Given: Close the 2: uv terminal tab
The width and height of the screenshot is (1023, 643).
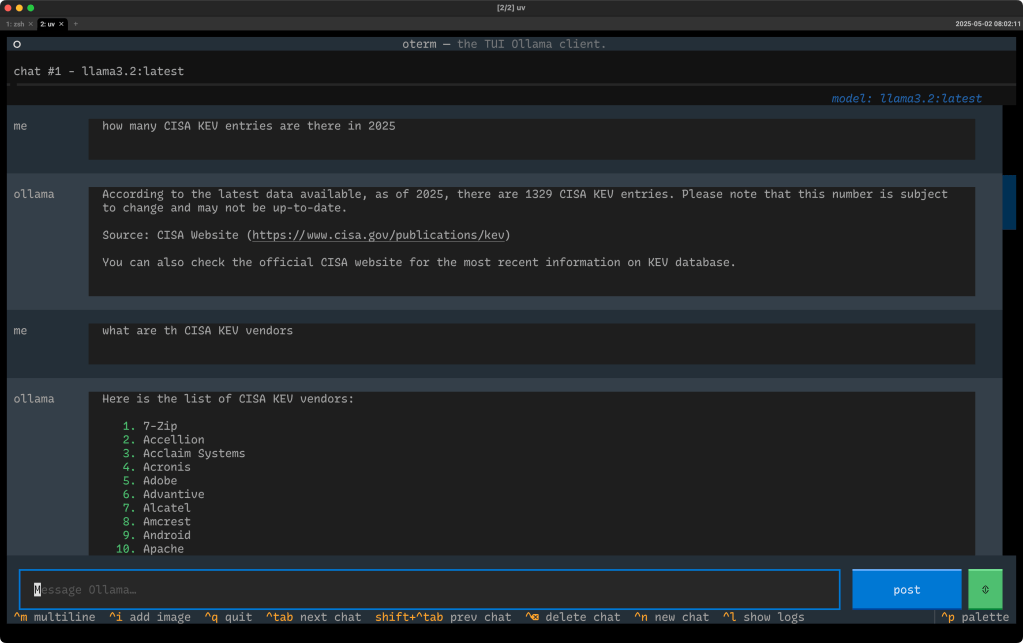Looking at the screenshot, I should (61, 23).
